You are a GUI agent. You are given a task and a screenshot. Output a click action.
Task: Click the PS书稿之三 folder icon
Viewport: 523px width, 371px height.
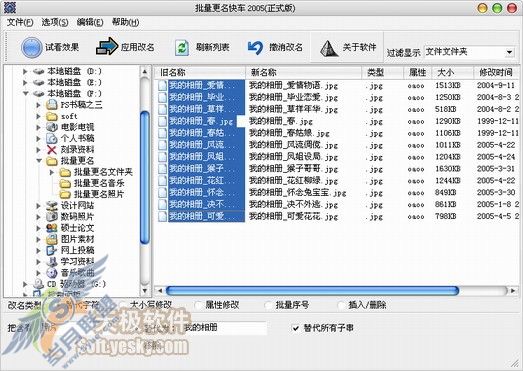[x=52, y=105]
